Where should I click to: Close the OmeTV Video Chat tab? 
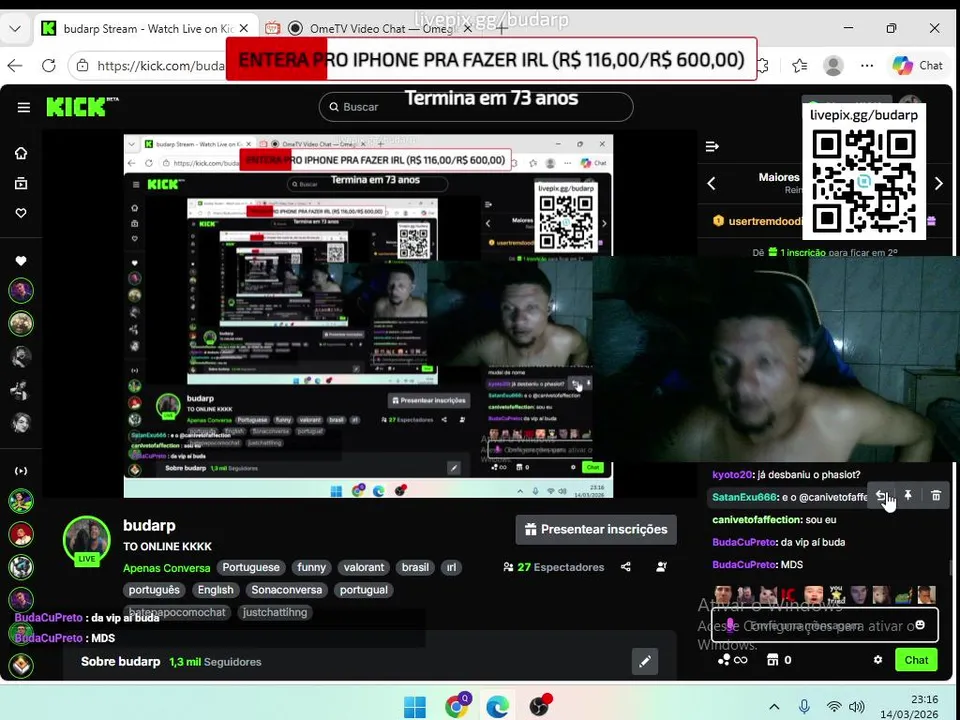pyautogui.click(x=467, y=29)
